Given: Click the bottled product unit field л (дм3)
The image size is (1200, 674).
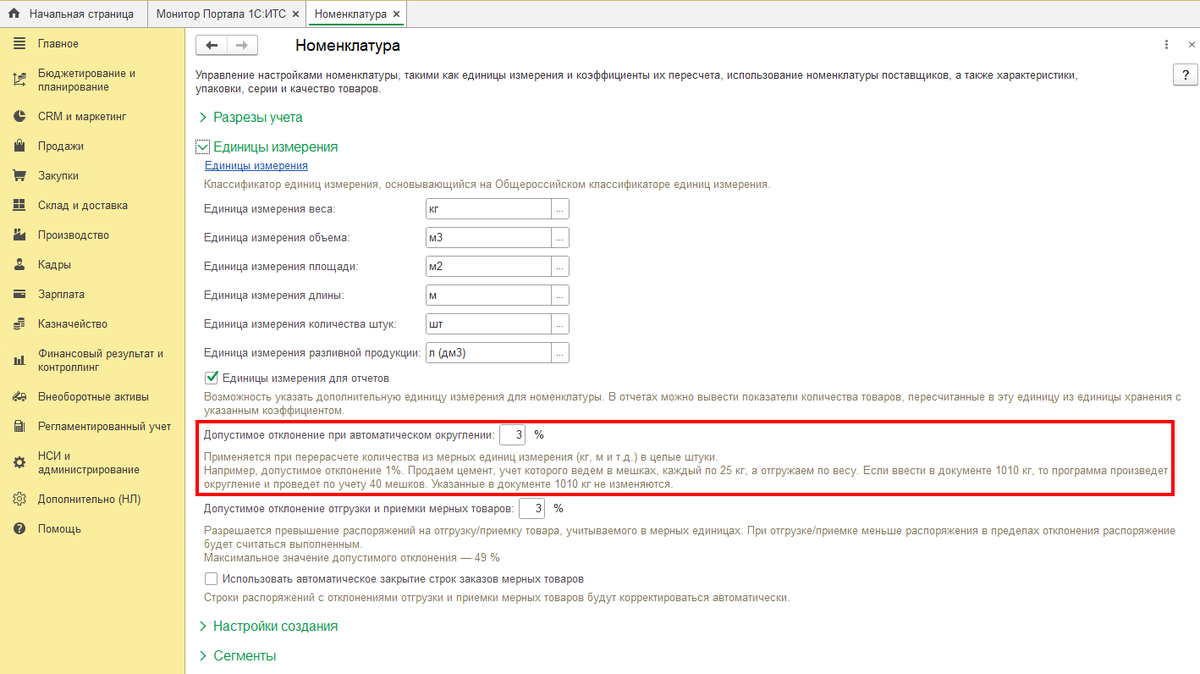Looking at the screenshot, I should pyautogui.click(x=488, y=353).
